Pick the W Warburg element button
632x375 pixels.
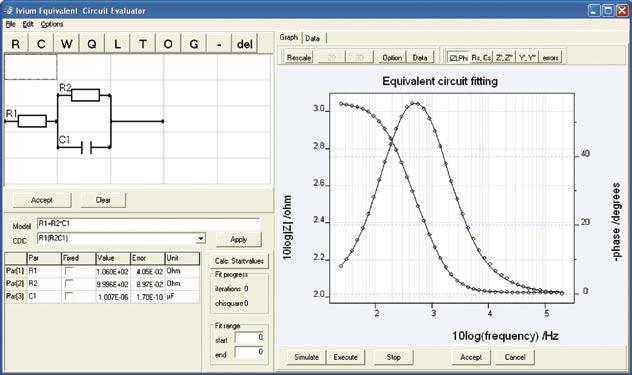pyautogui.click(x=67, y=44)
